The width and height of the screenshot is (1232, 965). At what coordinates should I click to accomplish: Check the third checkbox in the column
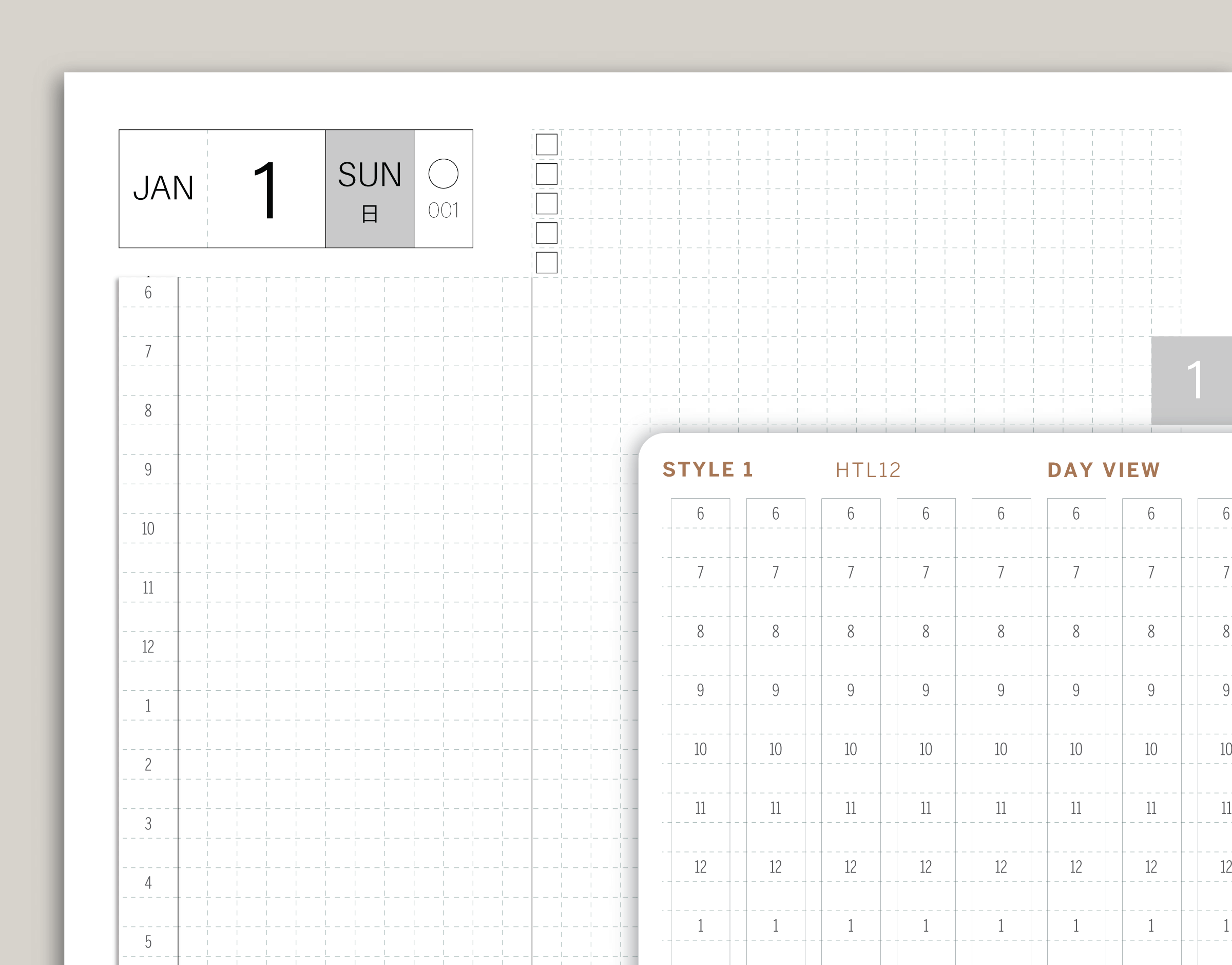pyautogui.click(x=546, y=203)
